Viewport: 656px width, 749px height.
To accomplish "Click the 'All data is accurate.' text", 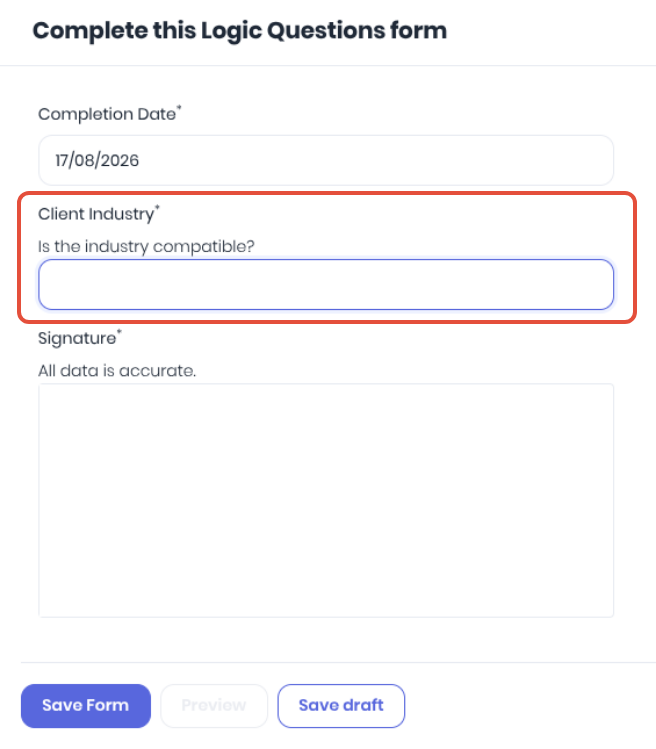I will coord(117,371).
